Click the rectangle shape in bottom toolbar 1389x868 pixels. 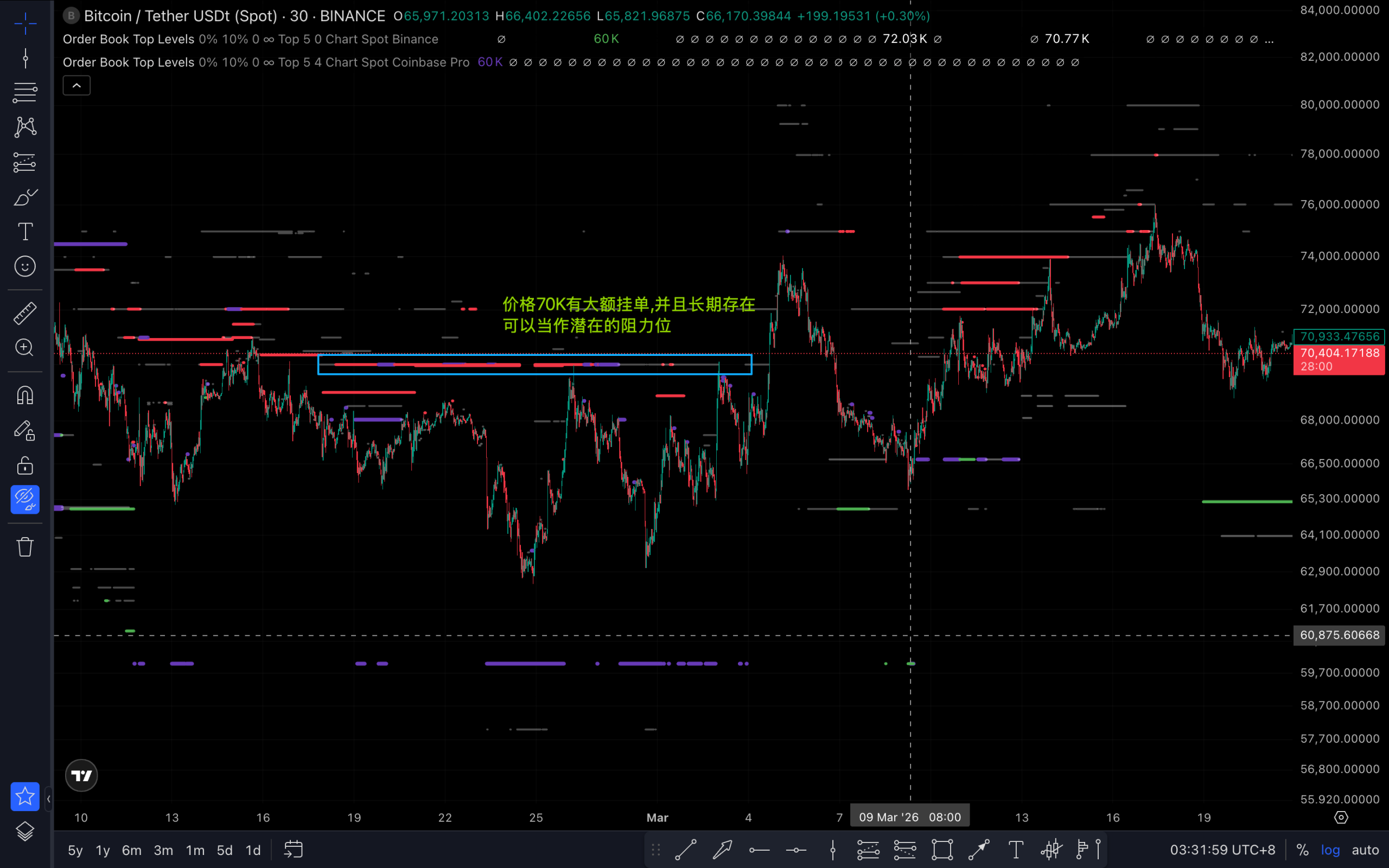942,850
